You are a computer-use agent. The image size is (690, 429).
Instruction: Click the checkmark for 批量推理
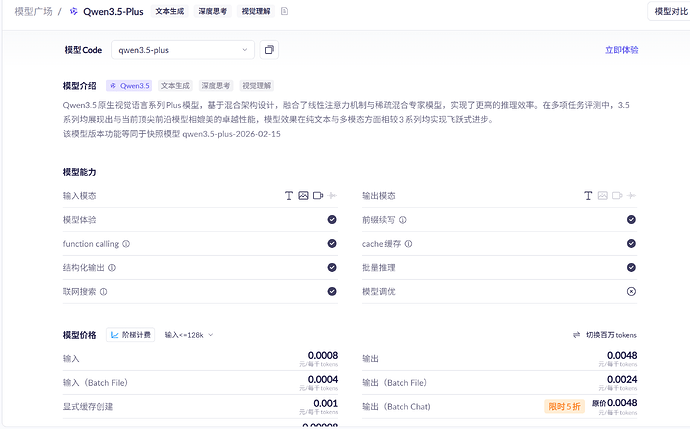631,267
